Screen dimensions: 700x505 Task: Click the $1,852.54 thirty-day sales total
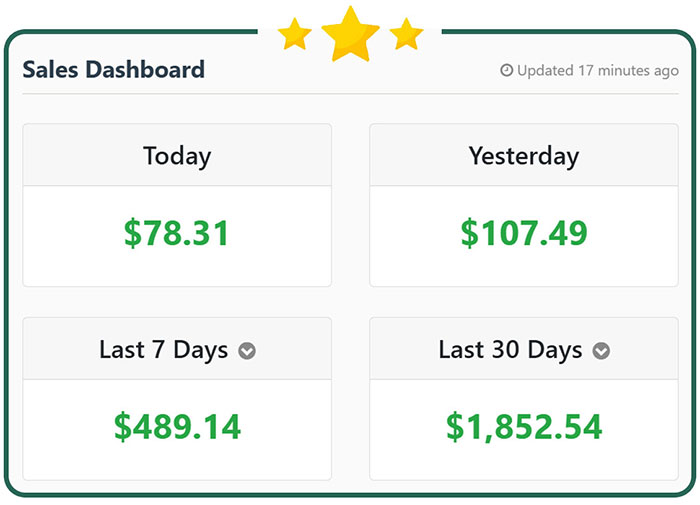[524, 426]
